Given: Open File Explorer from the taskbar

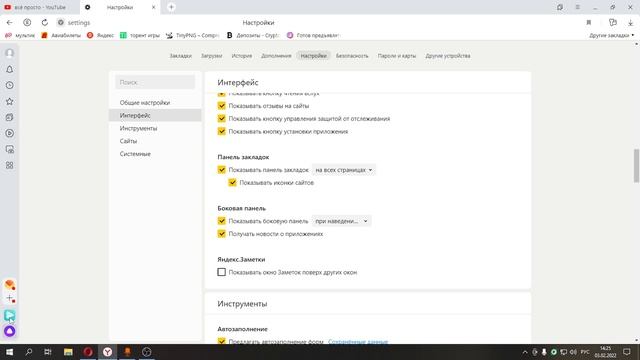Looking at the screenshot, I should 68,352.
